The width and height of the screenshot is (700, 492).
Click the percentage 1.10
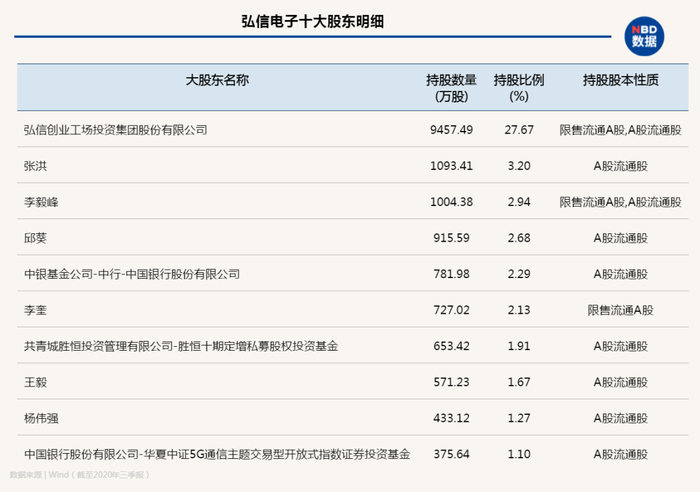click(x=519, y=454)
